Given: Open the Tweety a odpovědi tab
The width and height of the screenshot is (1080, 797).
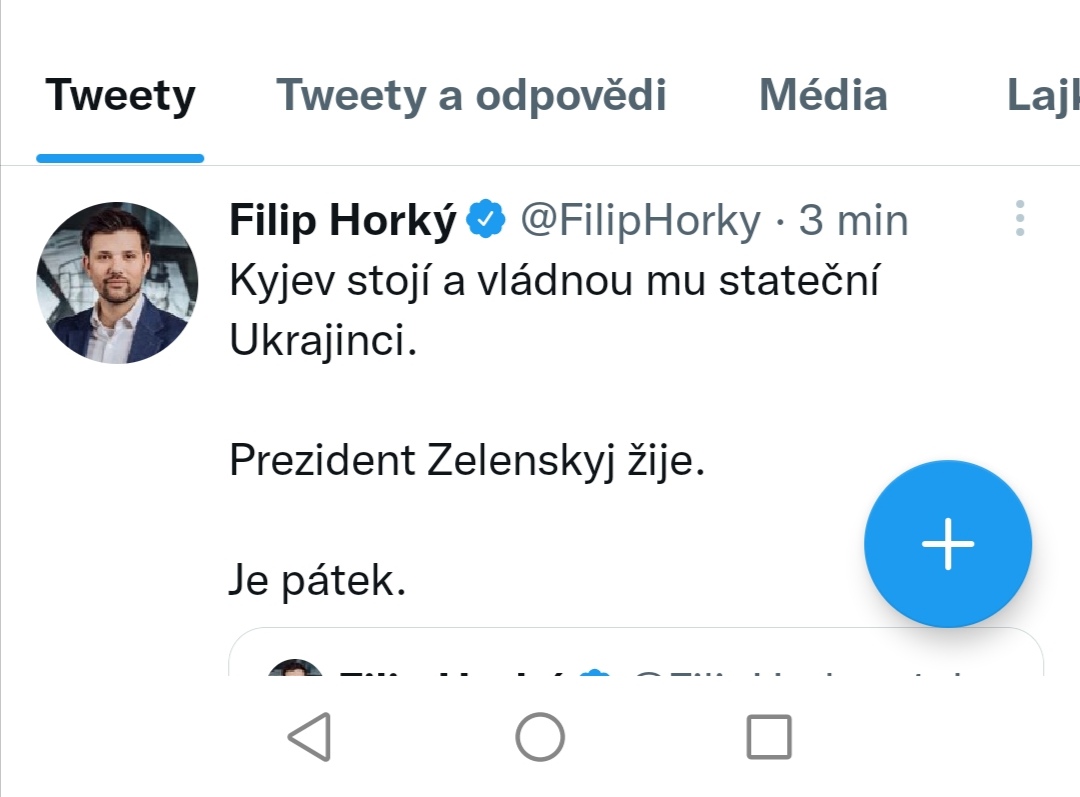Looking at the screenshot, I should pos(471,96).
